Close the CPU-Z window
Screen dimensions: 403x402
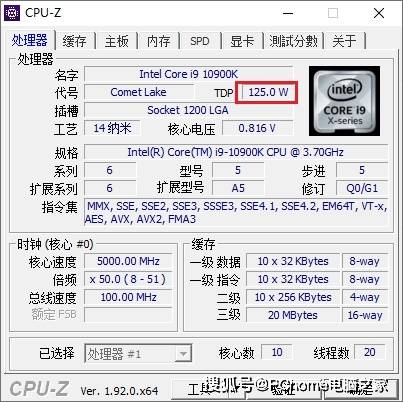point(379,13)
